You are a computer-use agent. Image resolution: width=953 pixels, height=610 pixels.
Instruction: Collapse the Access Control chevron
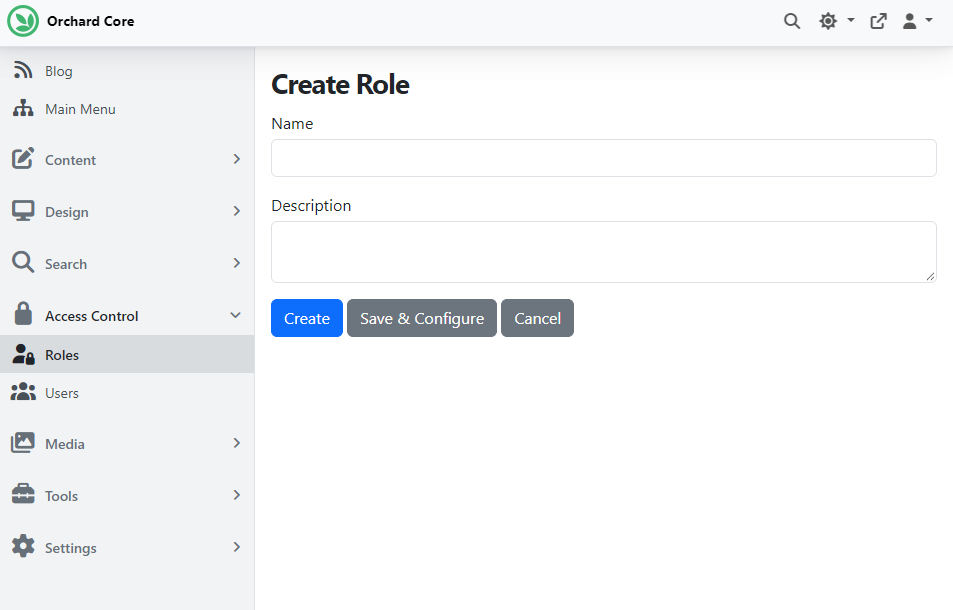point(235,315)
